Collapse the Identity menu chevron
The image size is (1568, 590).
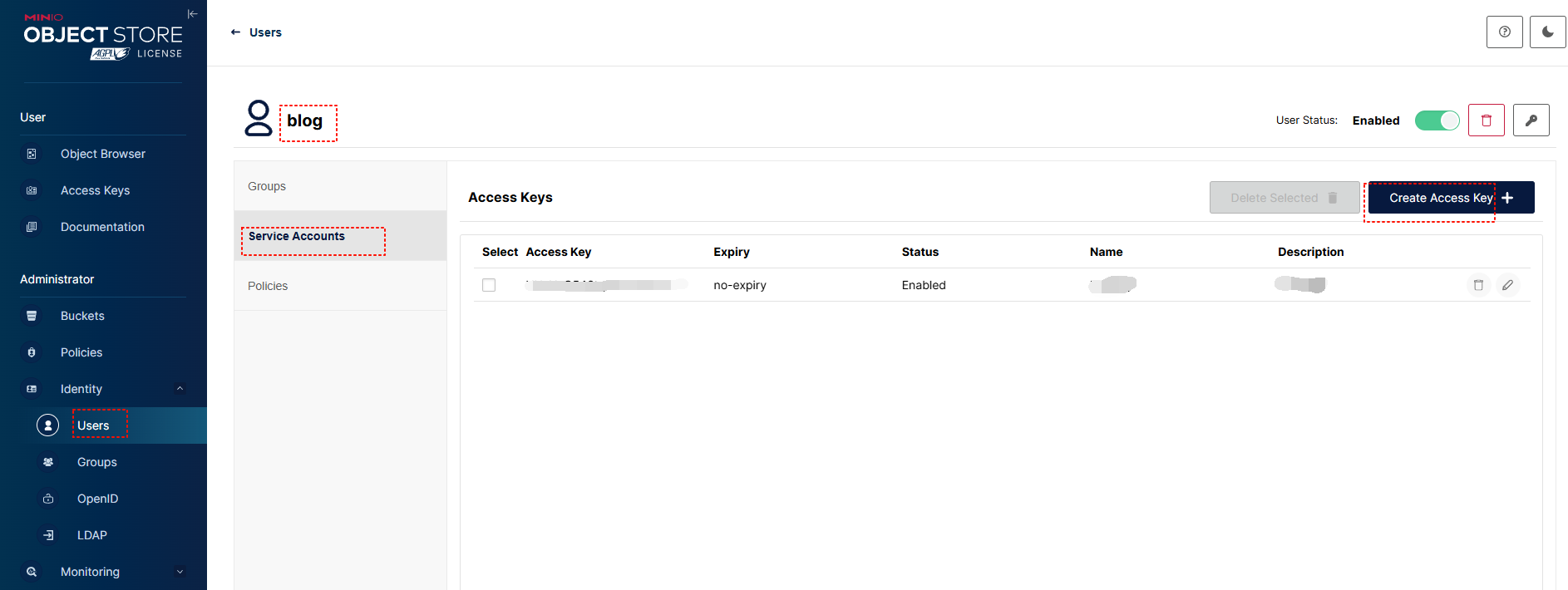180,389
